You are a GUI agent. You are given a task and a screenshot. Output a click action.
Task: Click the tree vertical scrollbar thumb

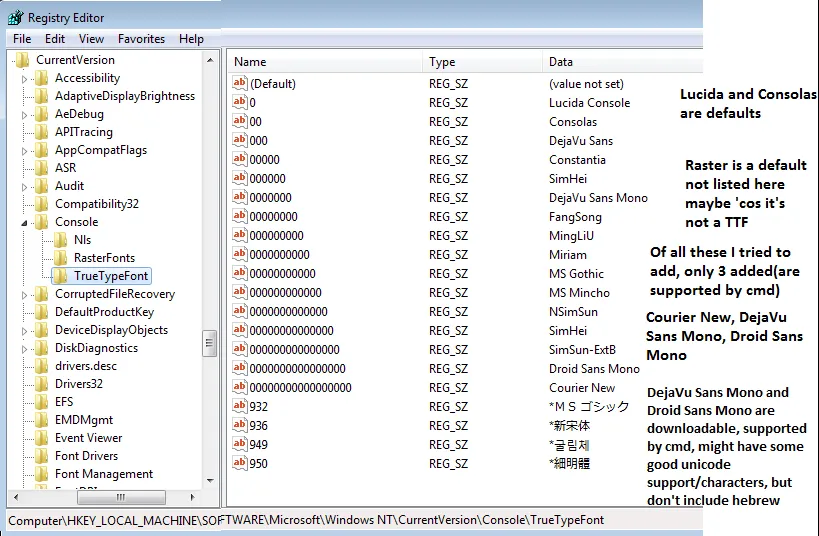[209, 343]
